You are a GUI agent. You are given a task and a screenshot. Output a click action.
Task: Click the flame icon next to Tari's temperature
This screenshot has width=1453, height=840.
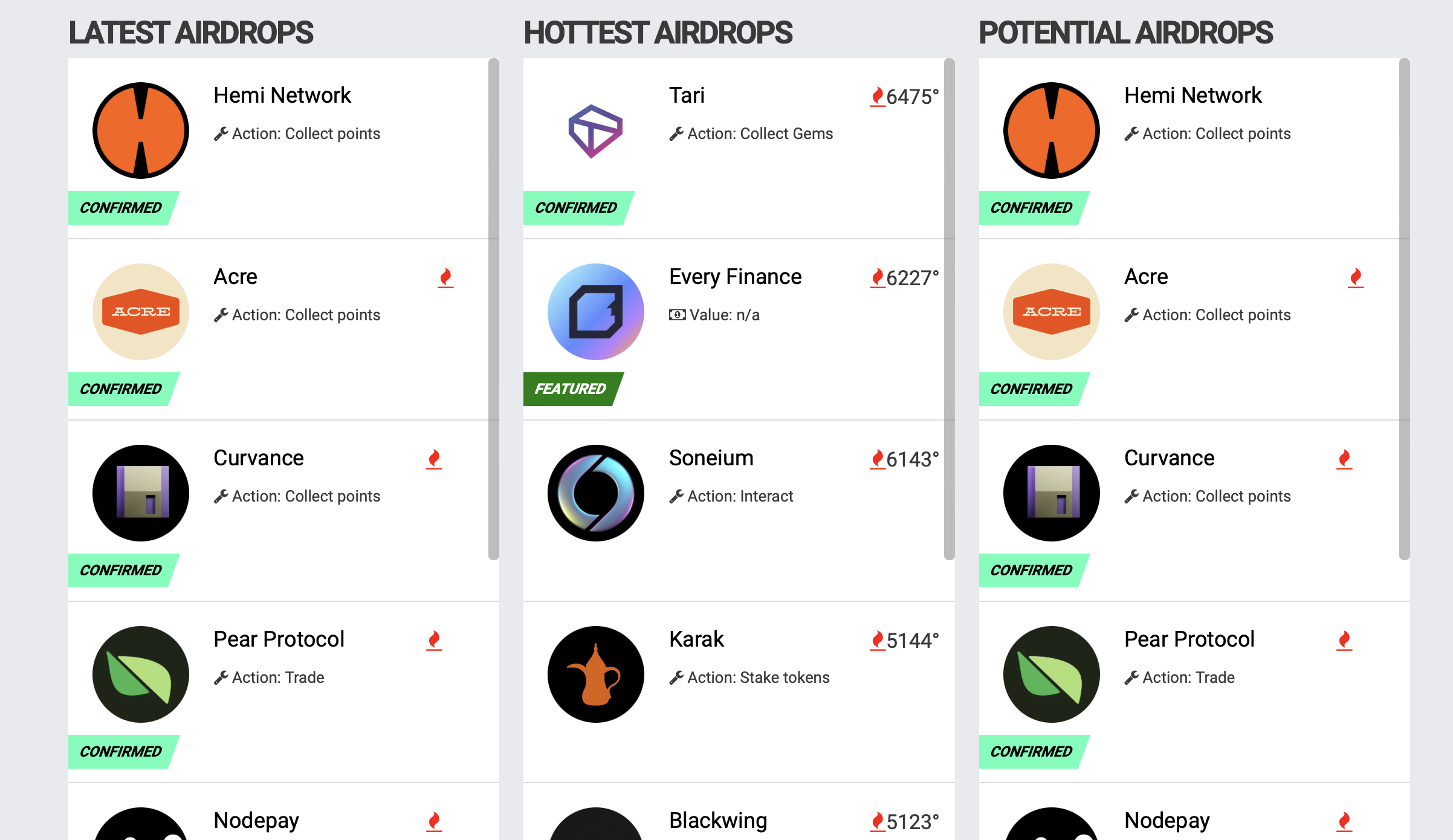877,96
